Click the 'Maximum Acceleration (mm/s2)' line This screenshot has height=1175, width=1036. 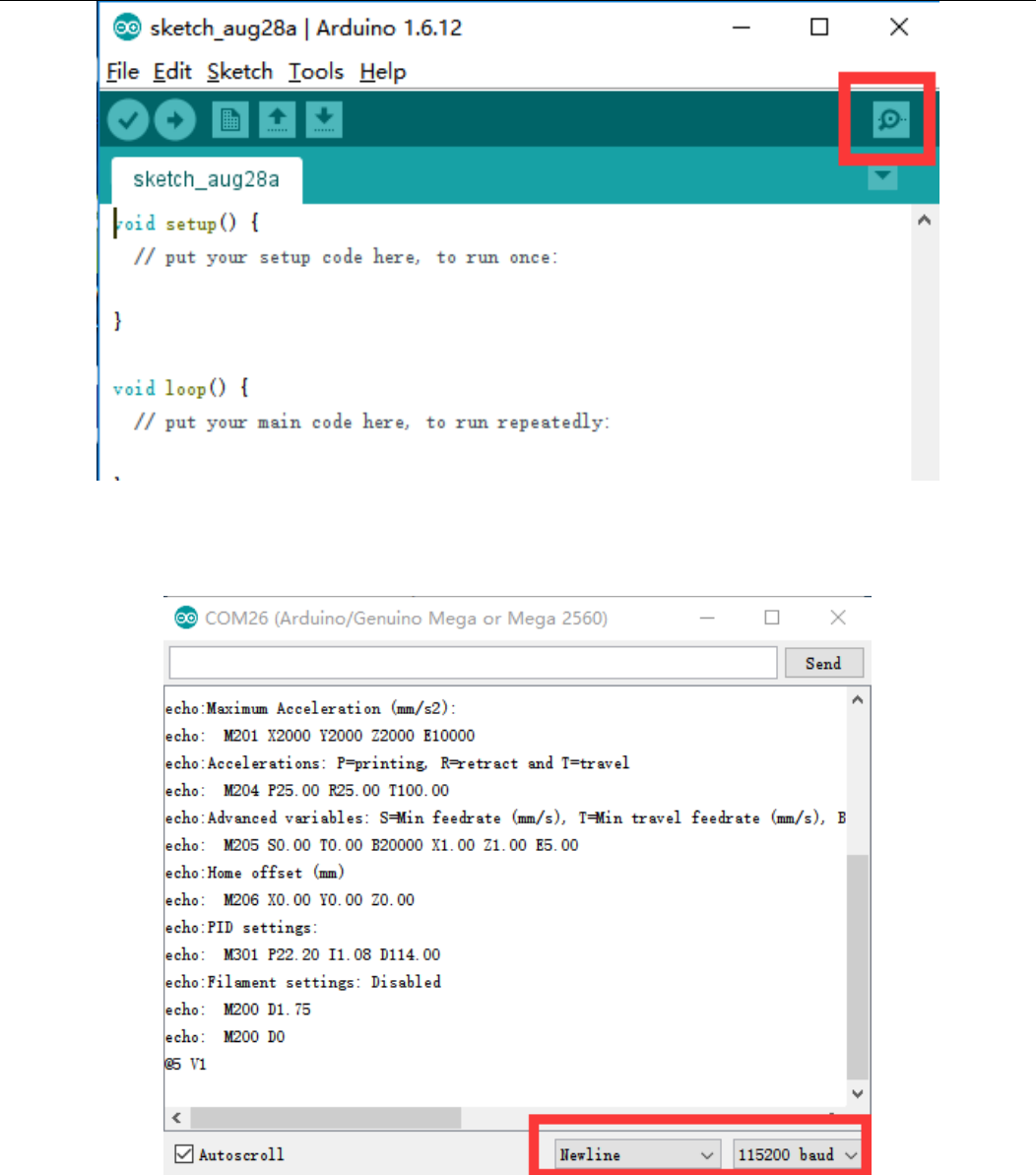click(311, 708)
